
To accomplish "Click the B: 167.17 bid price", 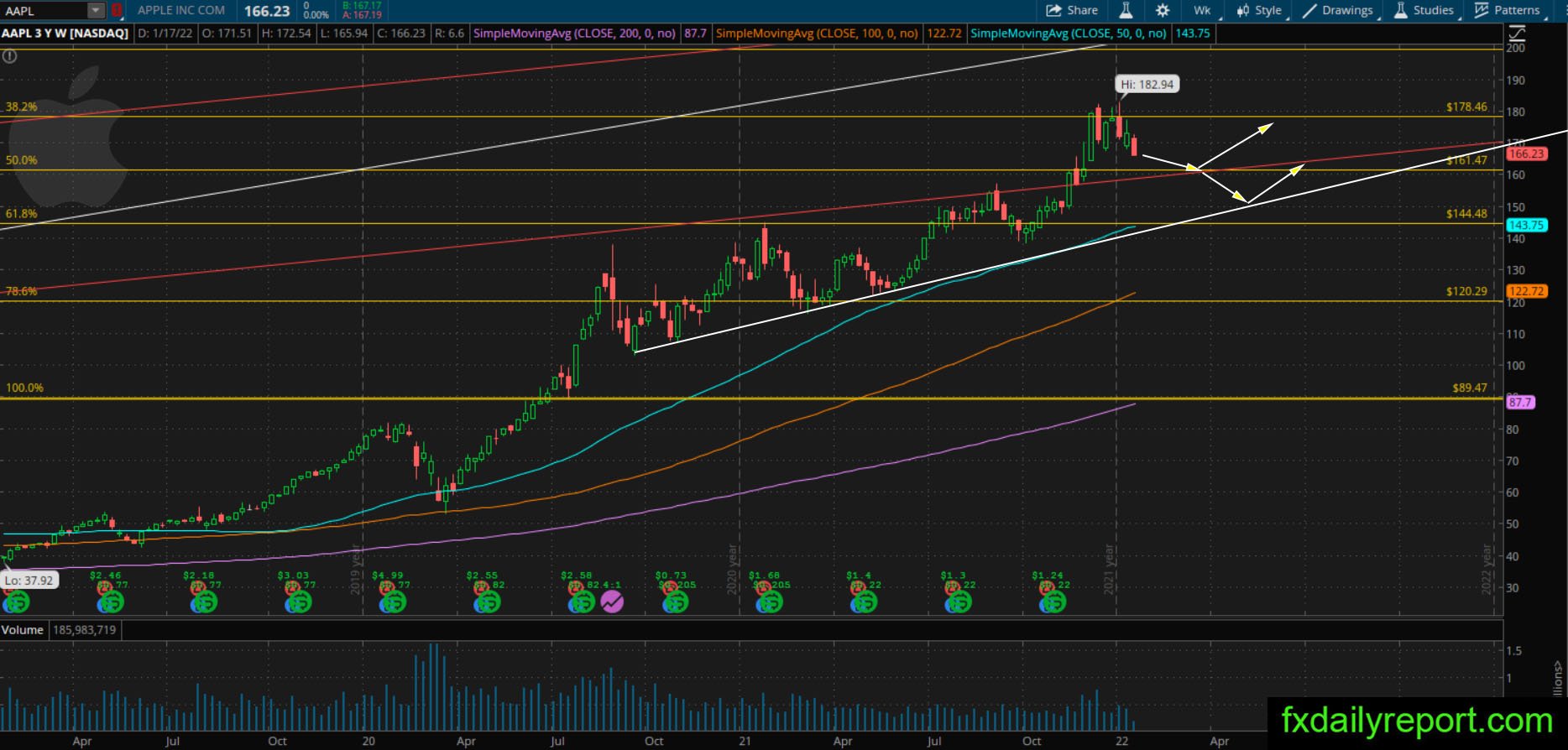I will (362, 6).
